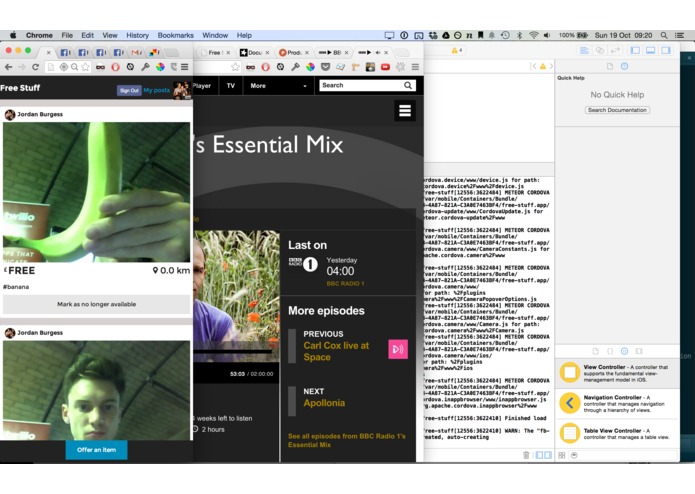Click the banana photo in Jordan Burgess's post
Viewport: 695px width, 494px height.
(x=97, y=192)
